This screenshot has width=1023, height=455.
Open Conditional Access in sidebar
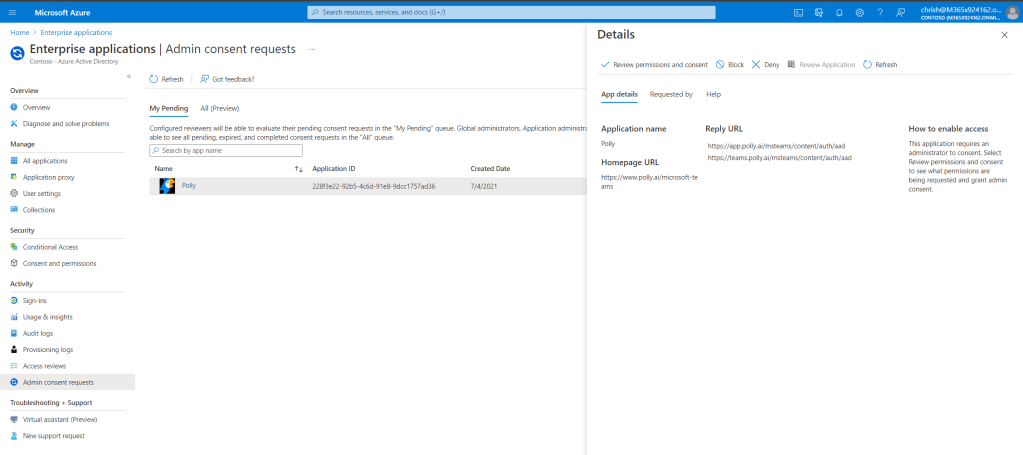pos(50,247)
